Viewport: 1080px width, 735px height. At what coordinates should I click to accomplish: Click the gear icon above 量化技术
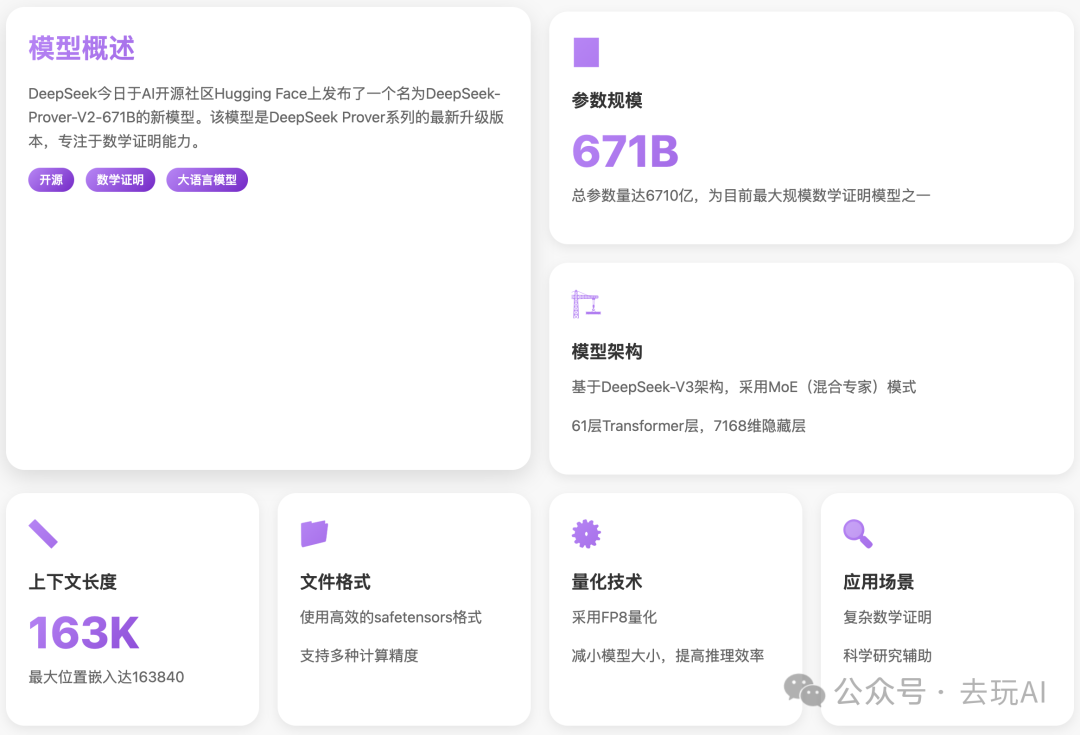(x=586, y=534)
